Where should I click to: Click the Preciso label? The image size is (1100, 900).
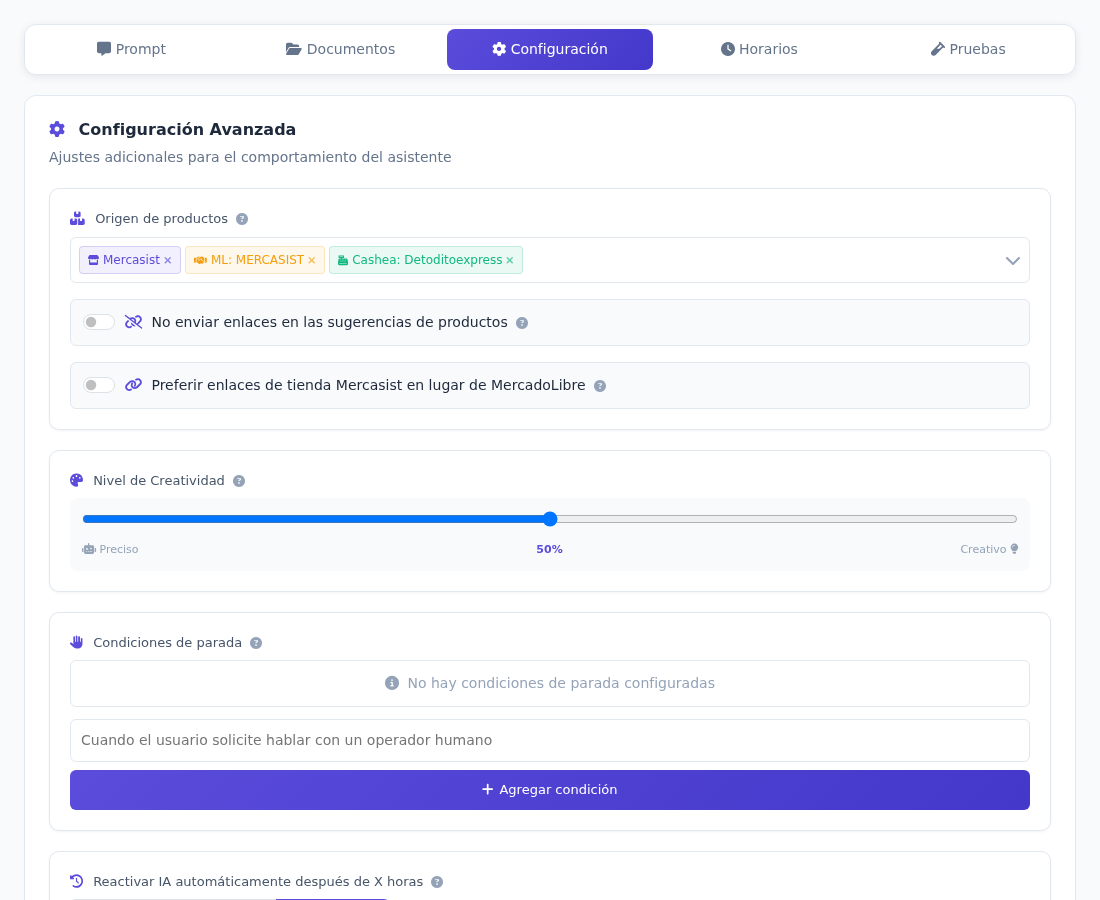click(119, 549)
